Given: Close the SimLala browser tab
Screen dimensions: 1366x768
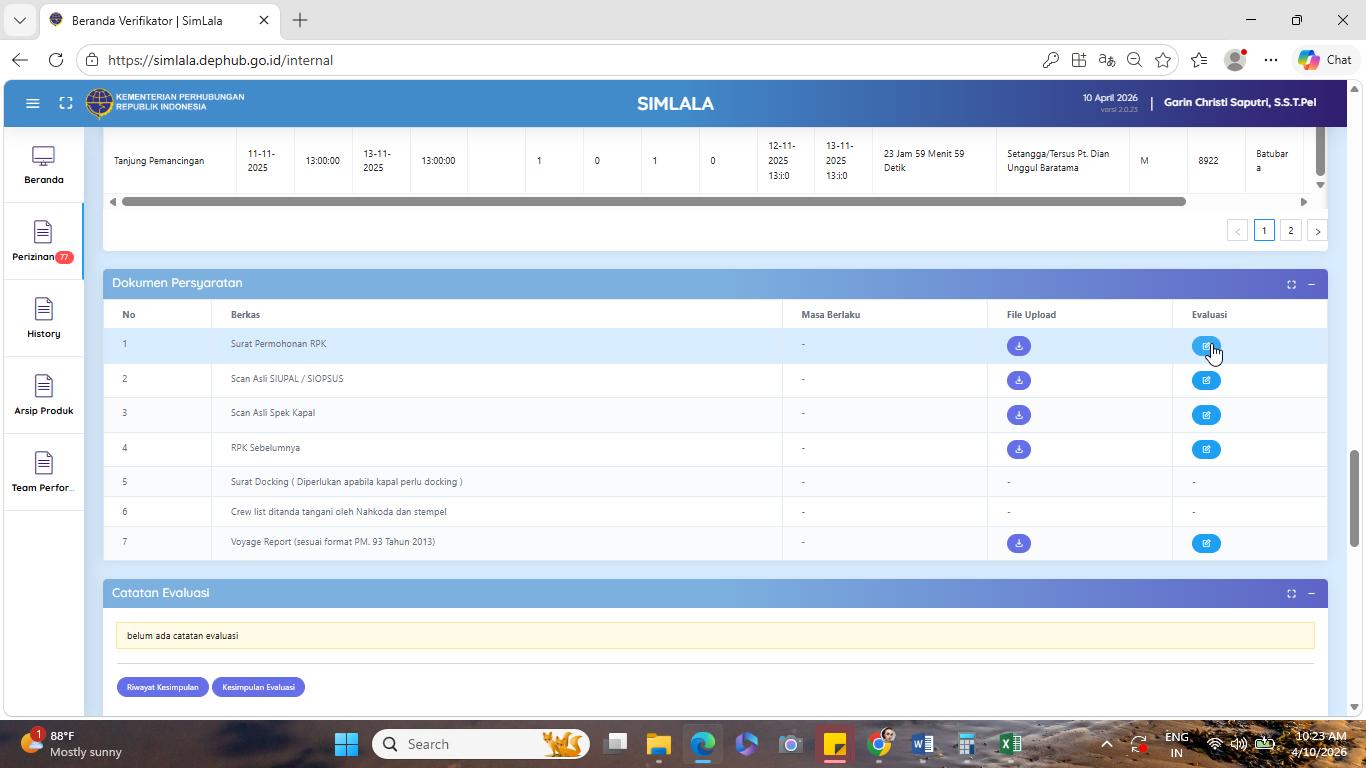Looking at the screenshot, I should coord(264,20).
